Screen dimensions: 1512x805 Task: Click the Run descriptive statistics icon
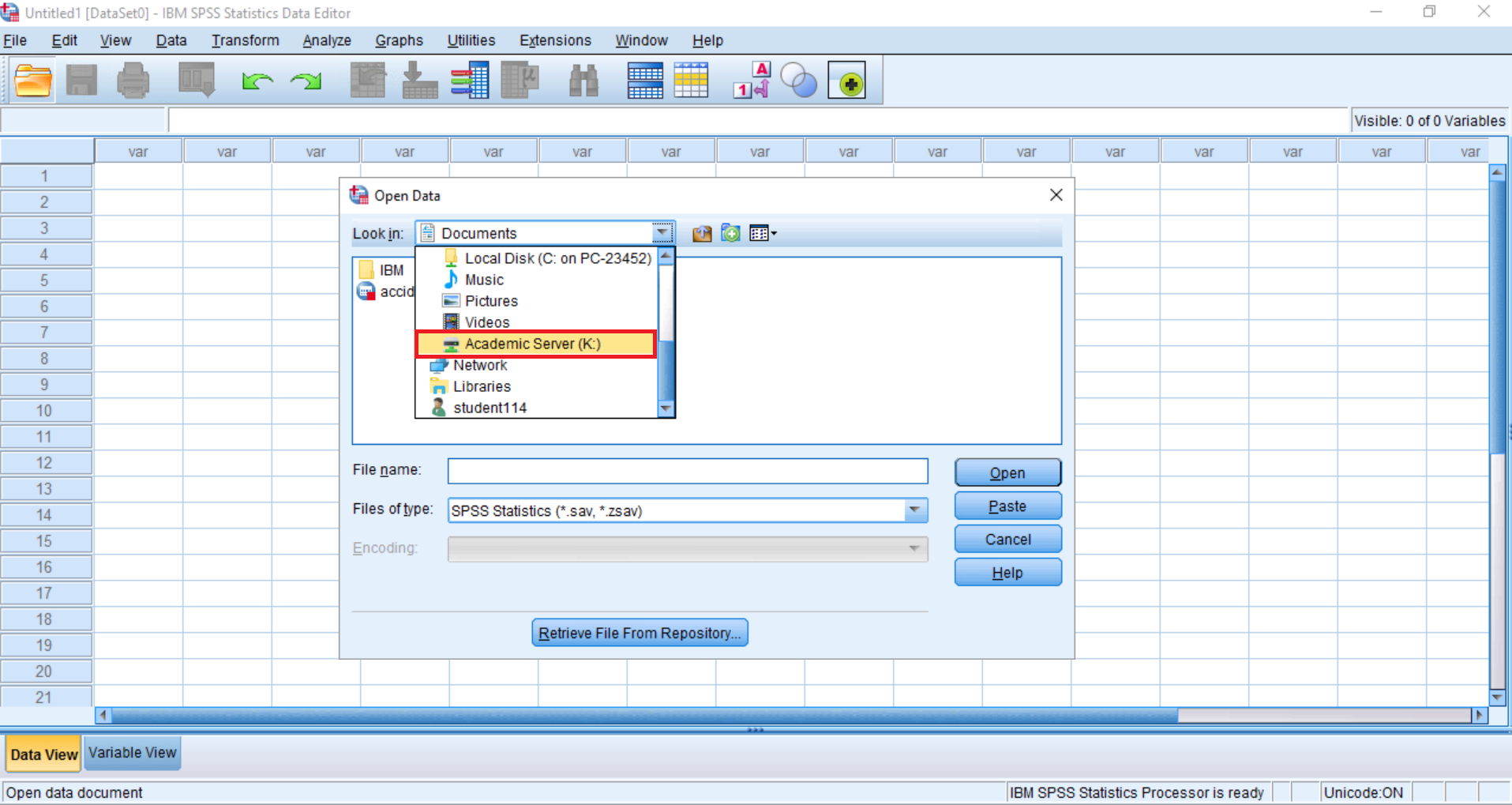coord(520,81)
